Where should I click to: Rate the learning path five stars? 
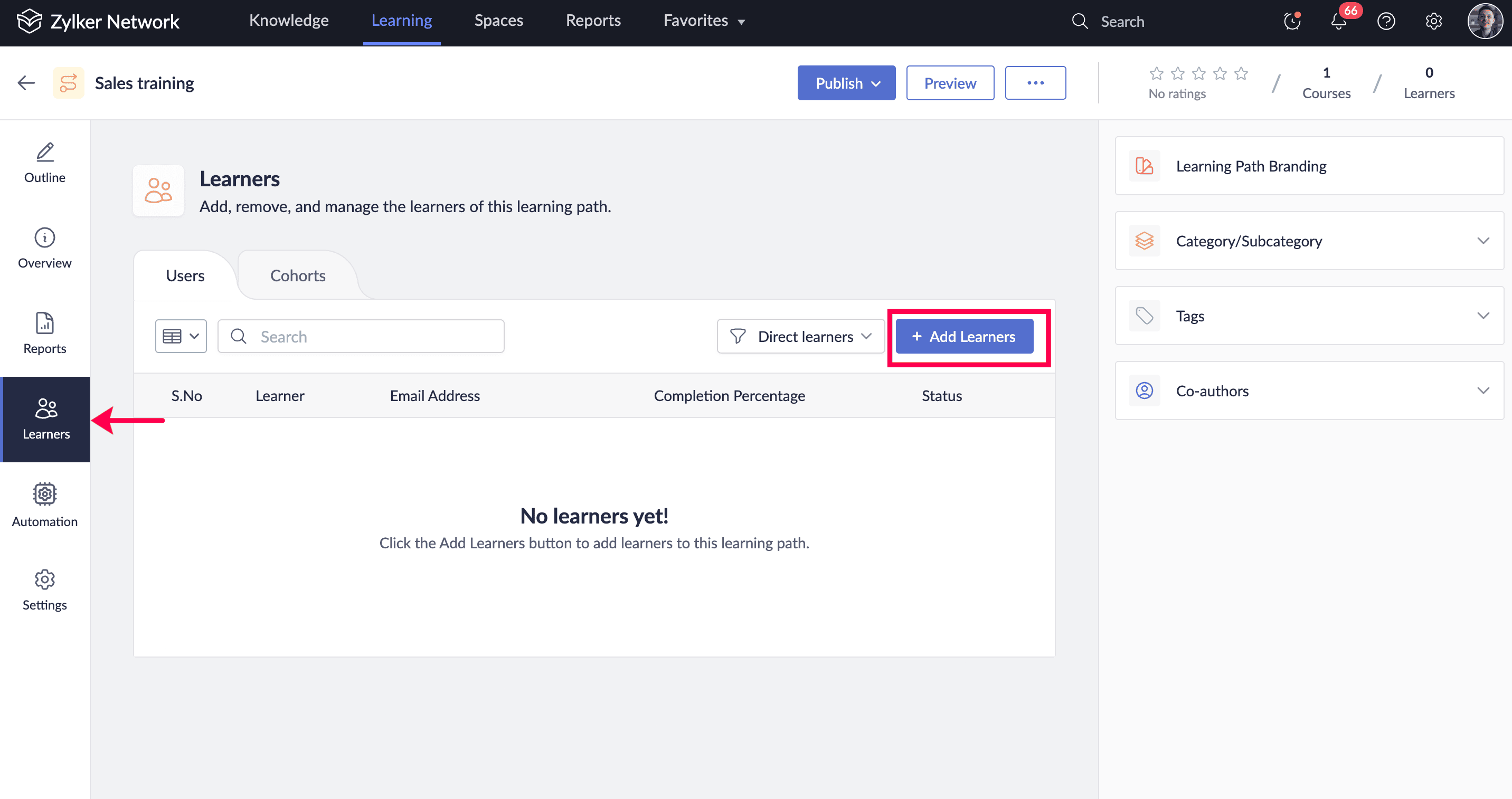pyautogui.click(x=1241, y=73)
